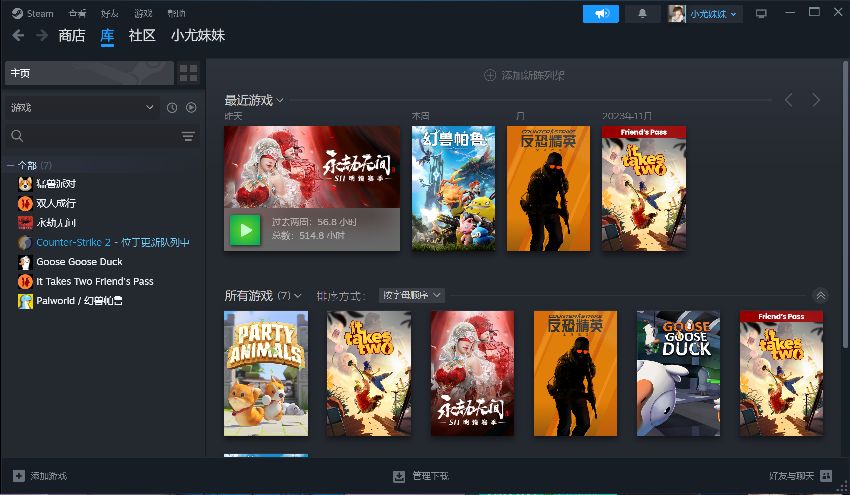
Task: Click 添加新陈列架 add shelf button
Action: coord(524,75)
